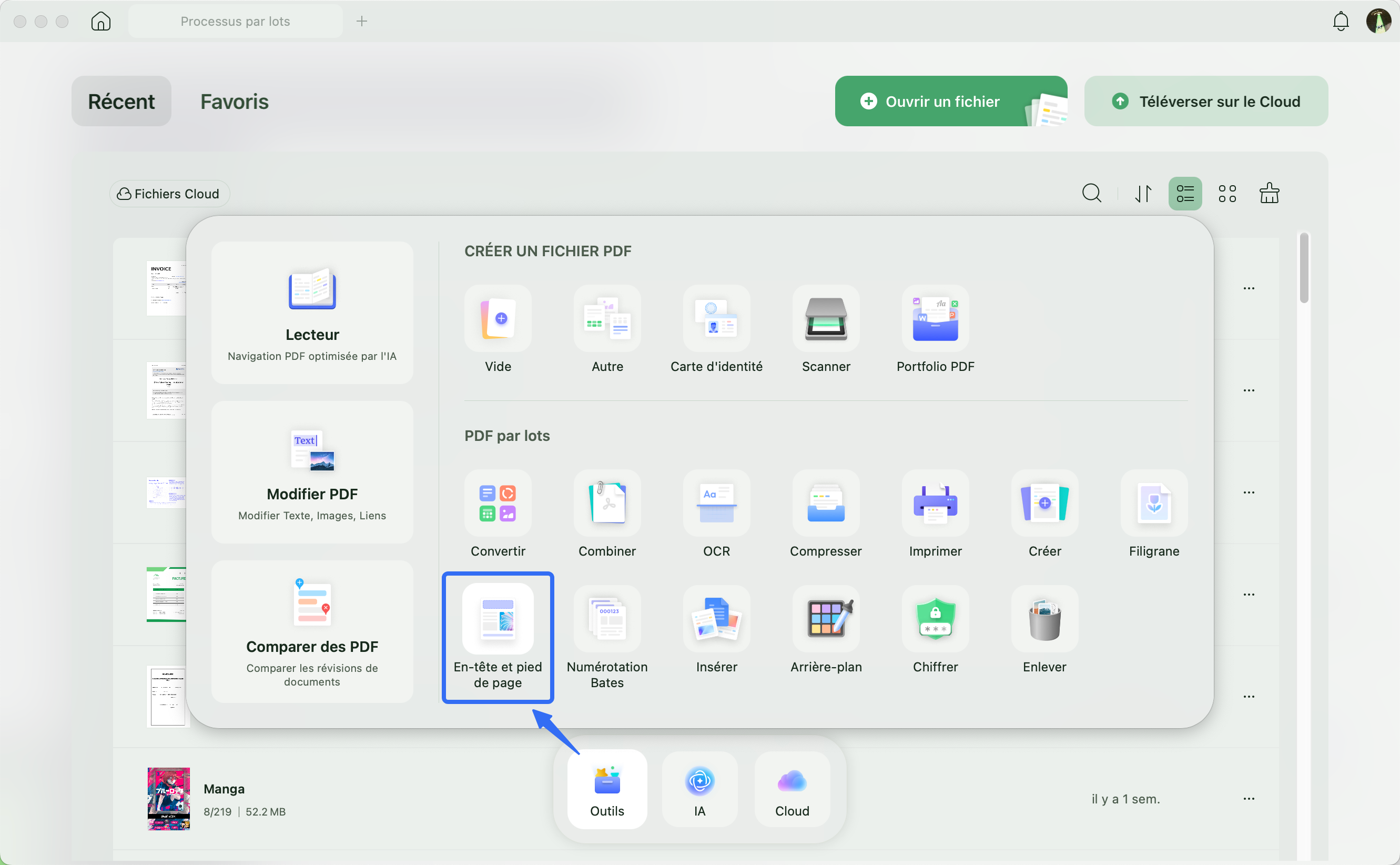Open more options for third file row

1249,492
